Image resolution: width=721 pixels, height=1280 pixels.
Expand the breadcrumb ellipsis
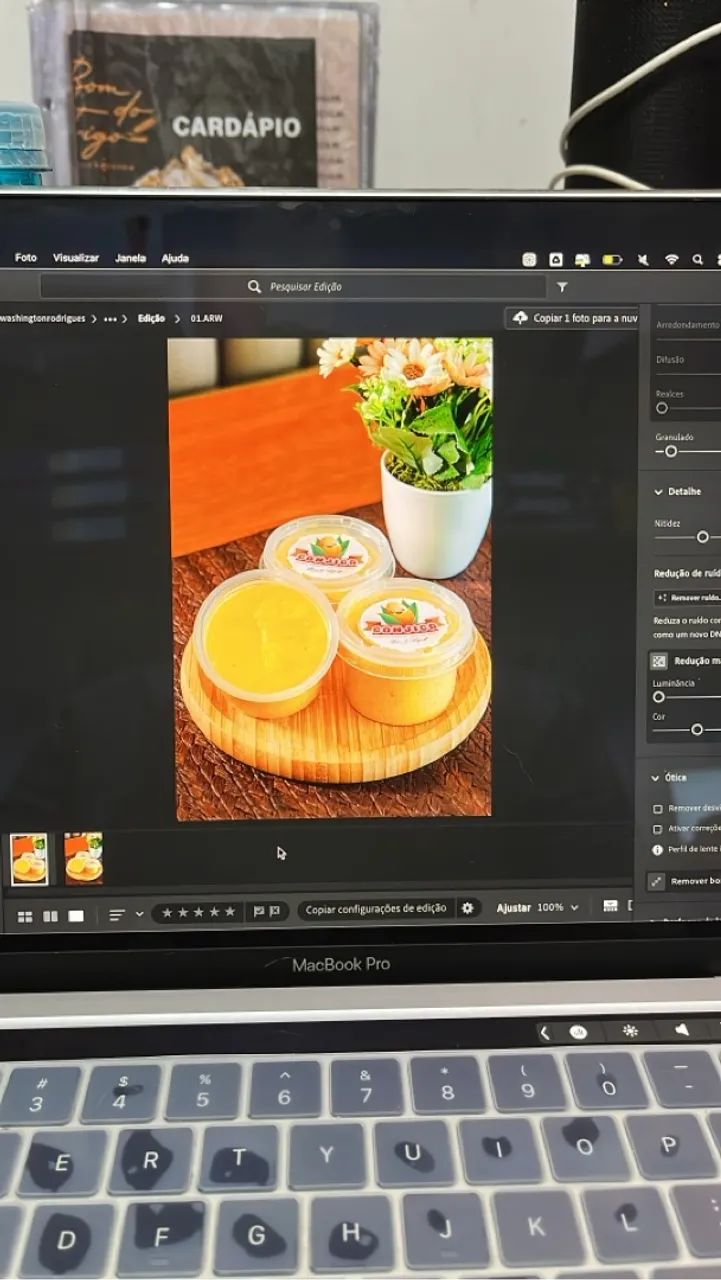(x=110, y=318)
